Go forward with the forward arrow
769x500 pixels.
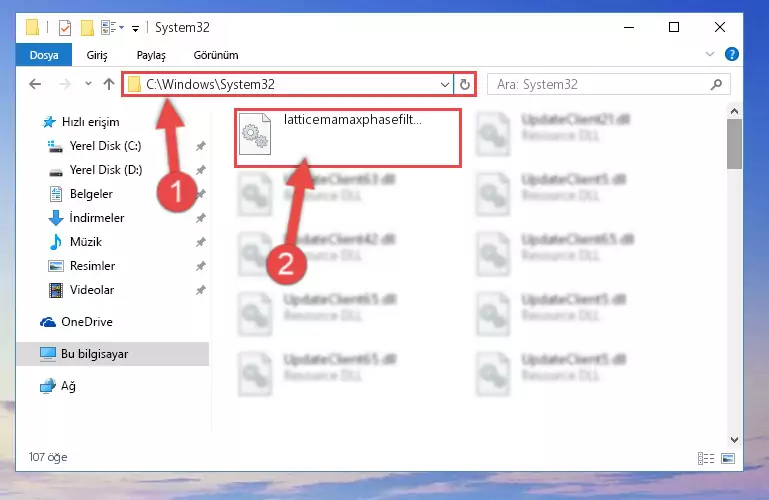65,84
